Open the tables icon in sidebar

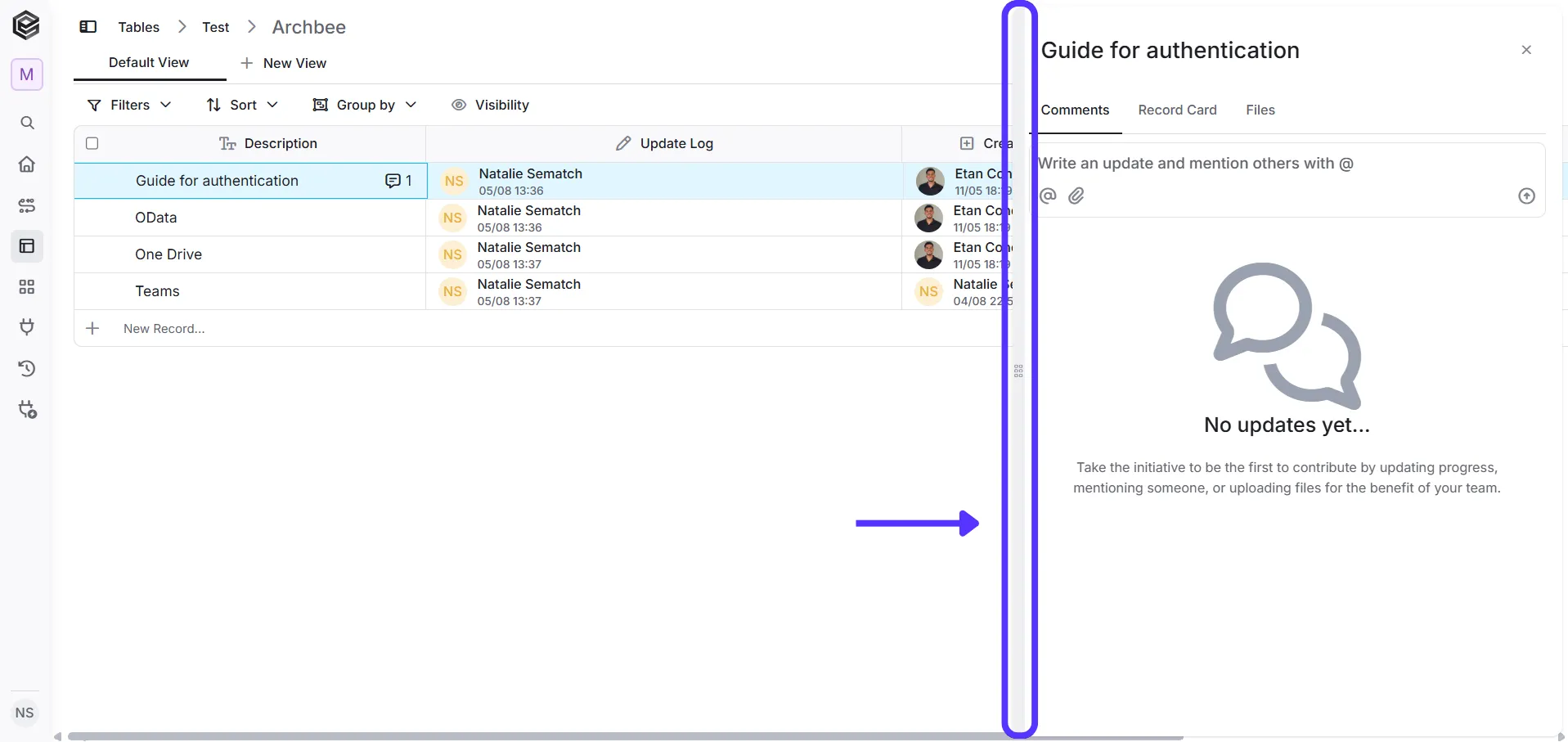point(27,246)
